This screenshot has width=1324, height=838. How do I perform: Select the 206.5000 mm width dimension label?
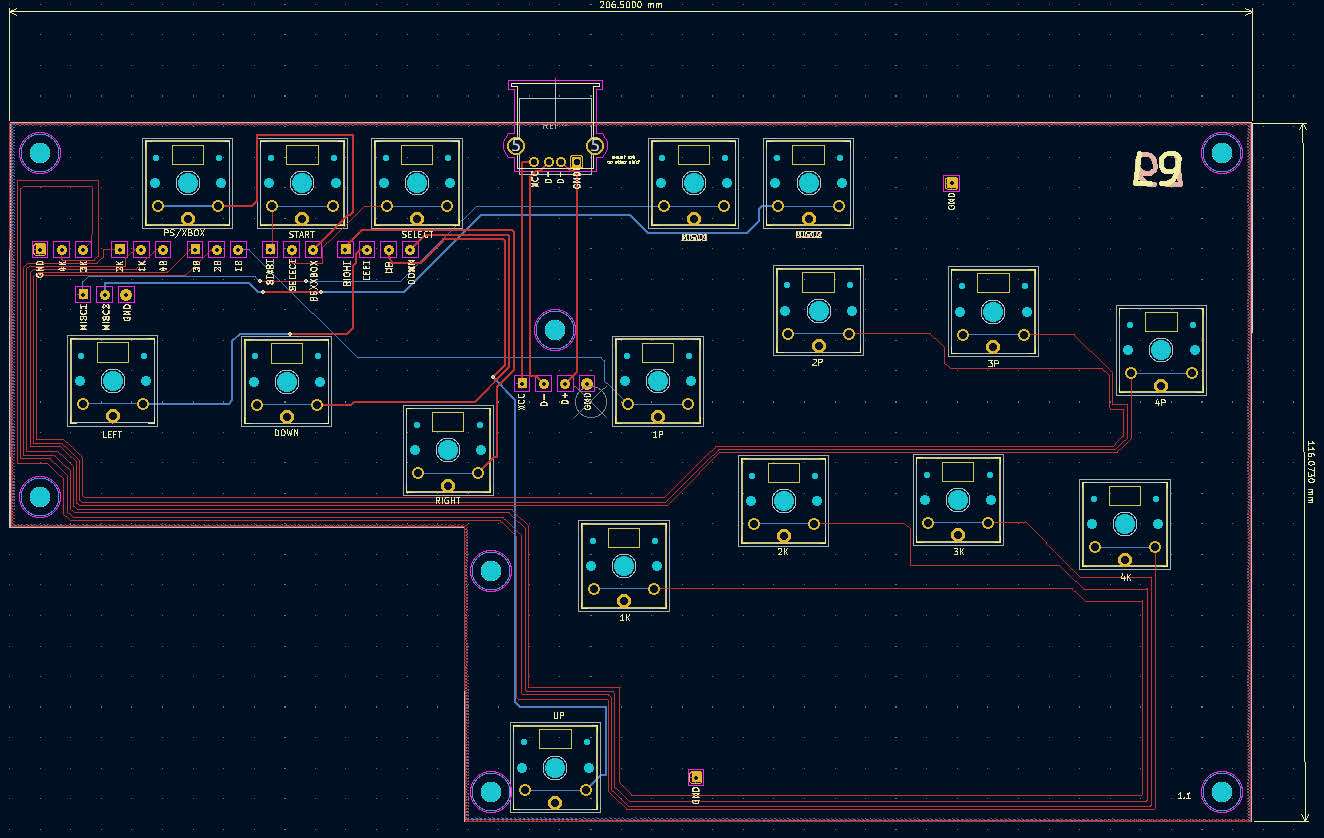(628, 5)
